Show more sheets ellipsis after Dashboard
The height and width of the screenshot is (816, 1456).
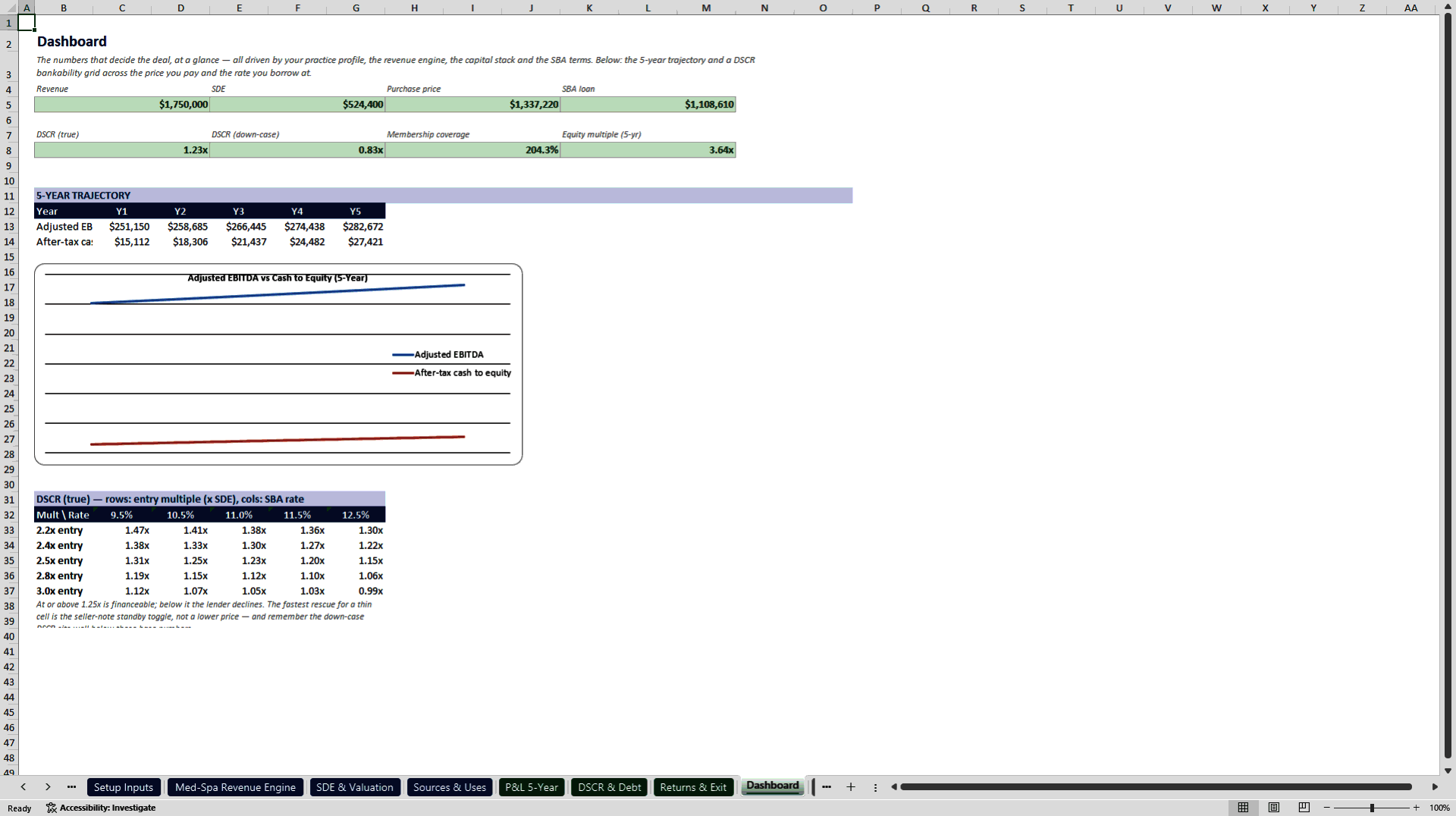point(827,787)
